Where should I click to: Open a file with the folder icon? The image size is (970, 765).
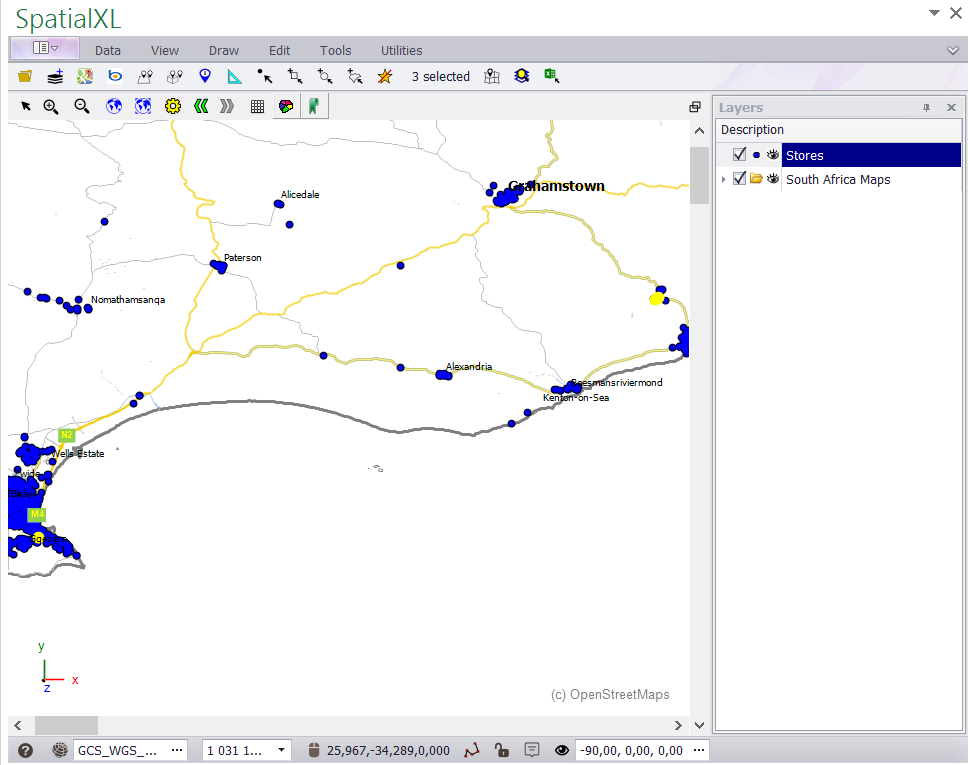tap(24, 76)
